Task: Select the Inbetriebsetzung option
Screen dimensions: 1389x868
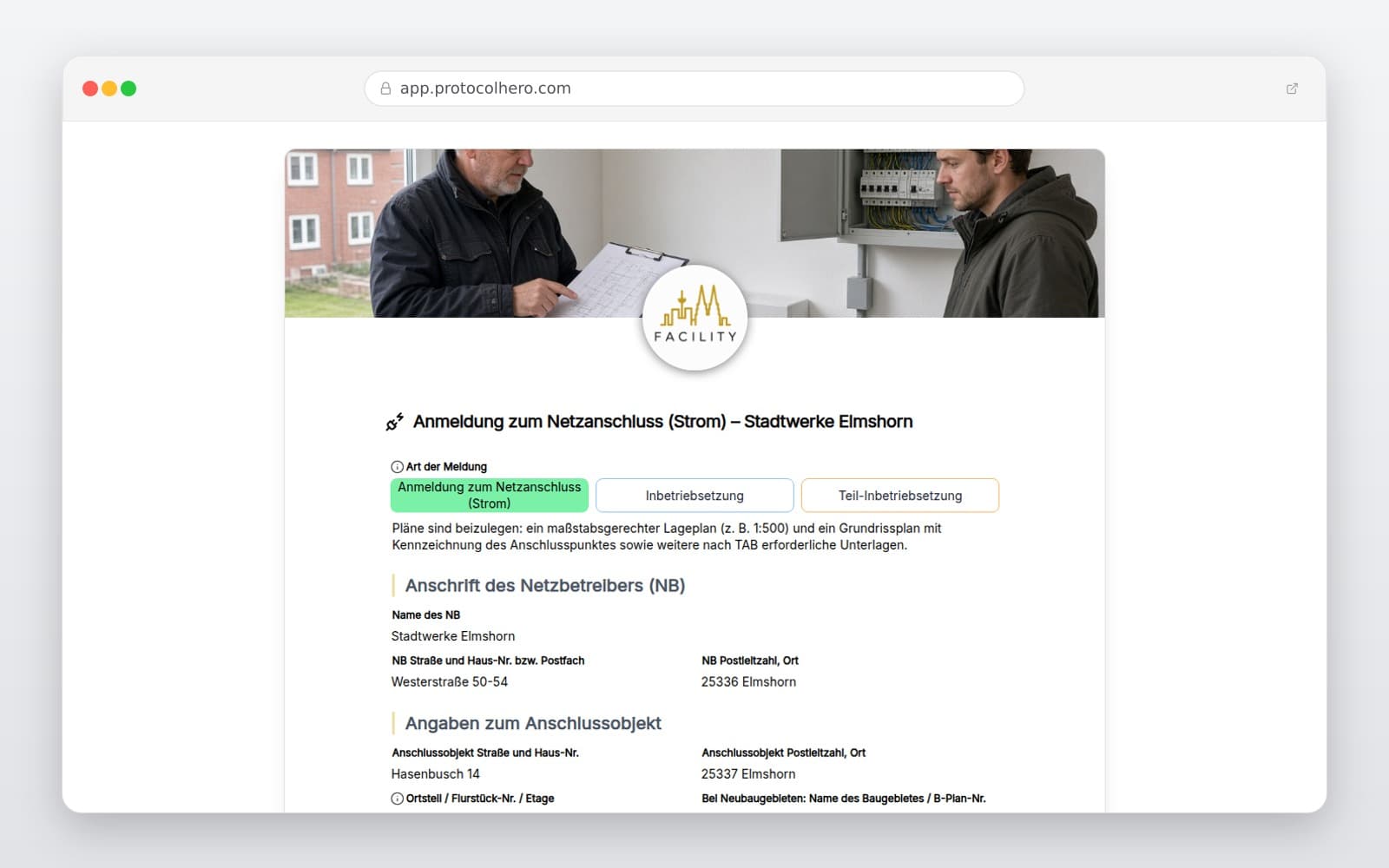Action: coord(694,496)
